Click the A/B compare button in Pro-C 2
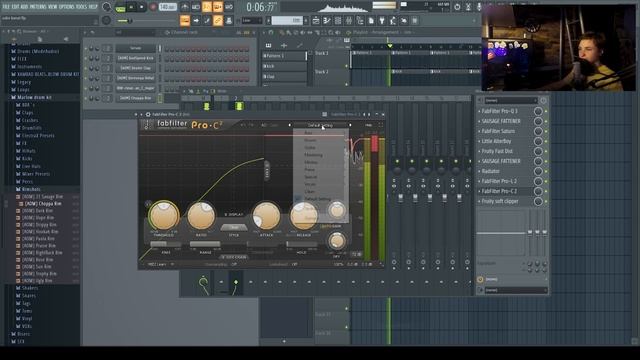 pos(264,125)
